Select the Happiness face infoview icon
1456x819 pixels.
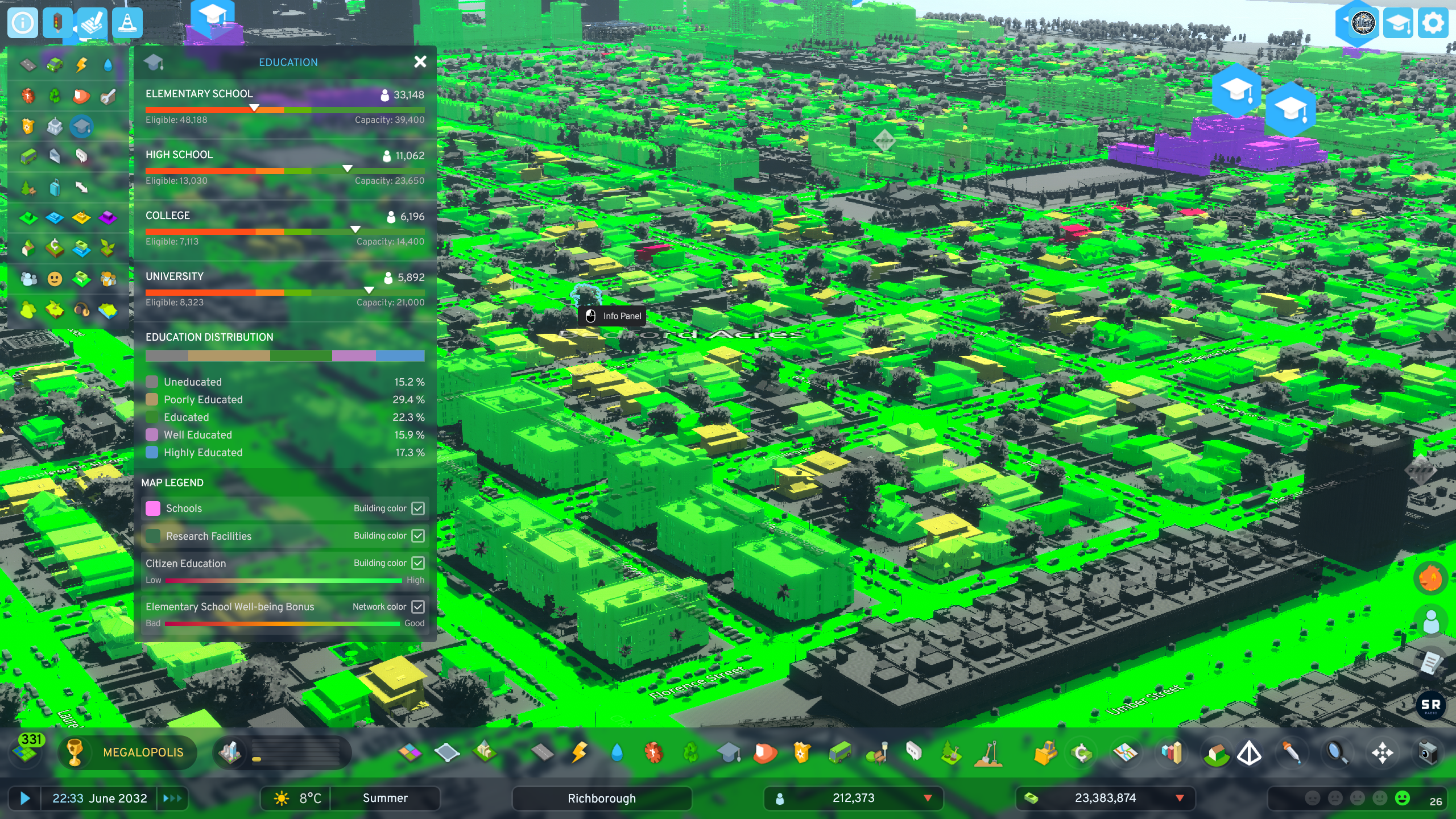point(55,279)
